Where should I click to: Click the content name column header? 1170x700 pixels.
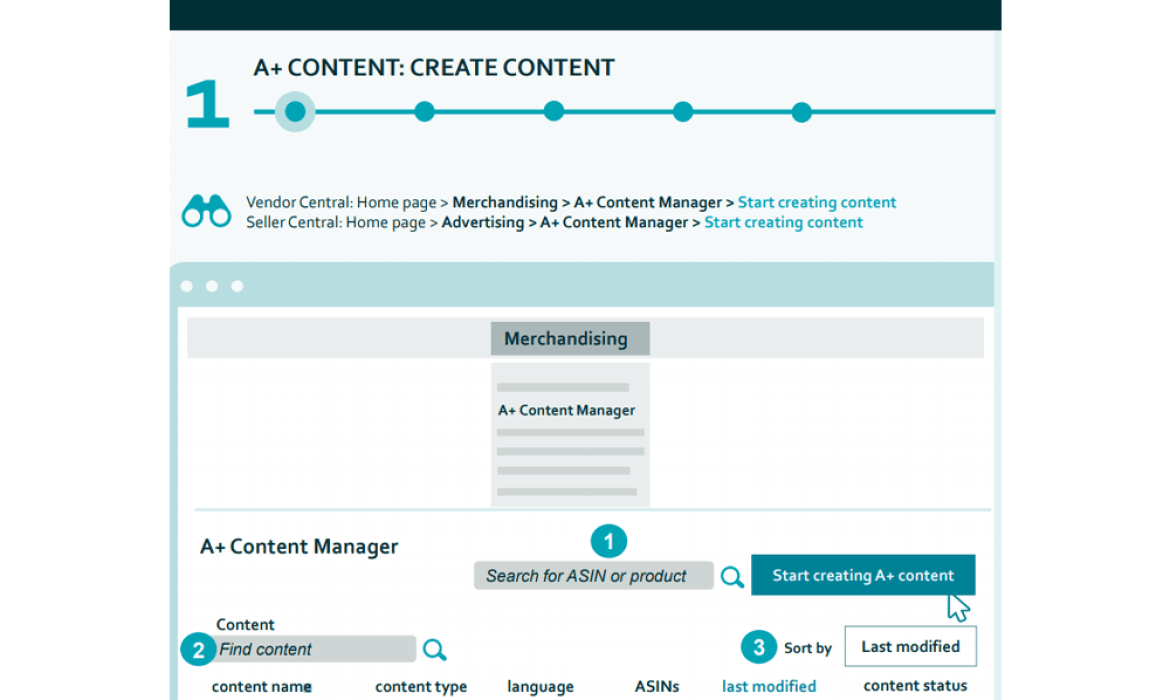click(x=261, y=687)
